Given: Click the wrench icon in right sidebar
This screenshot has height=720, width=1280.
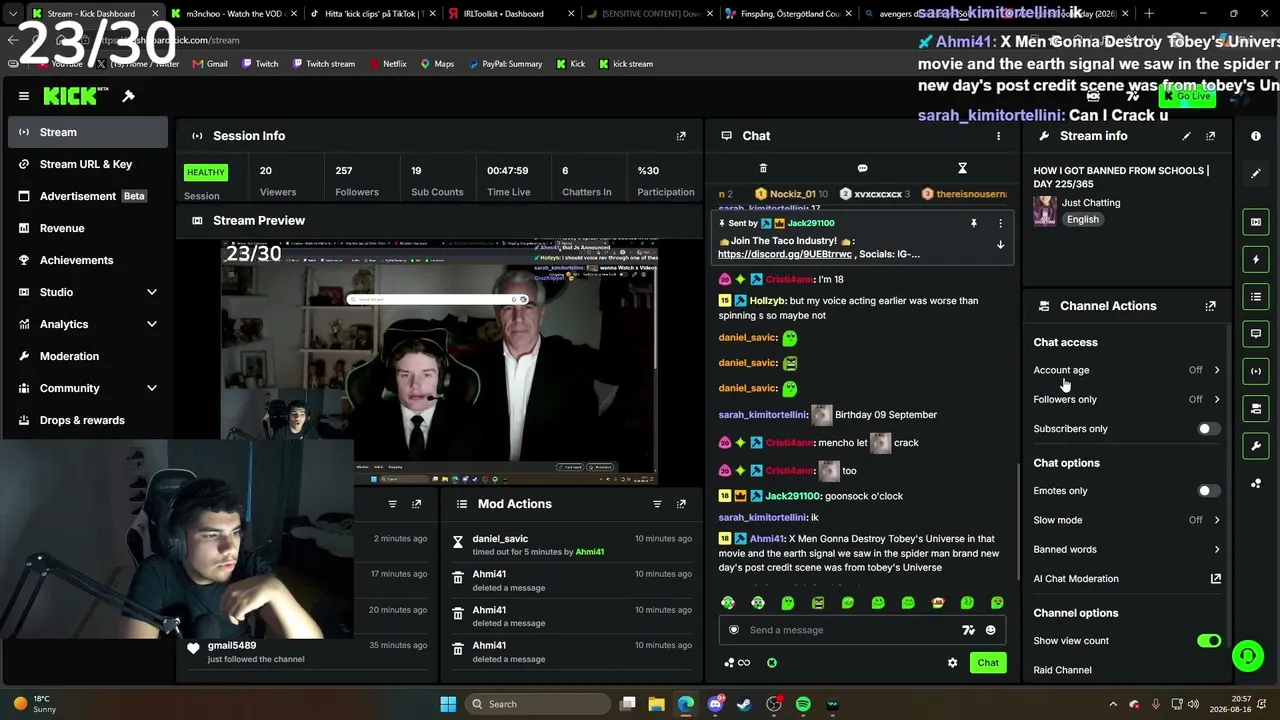Looking at the screenshot, I should (x=1256, y=446).
